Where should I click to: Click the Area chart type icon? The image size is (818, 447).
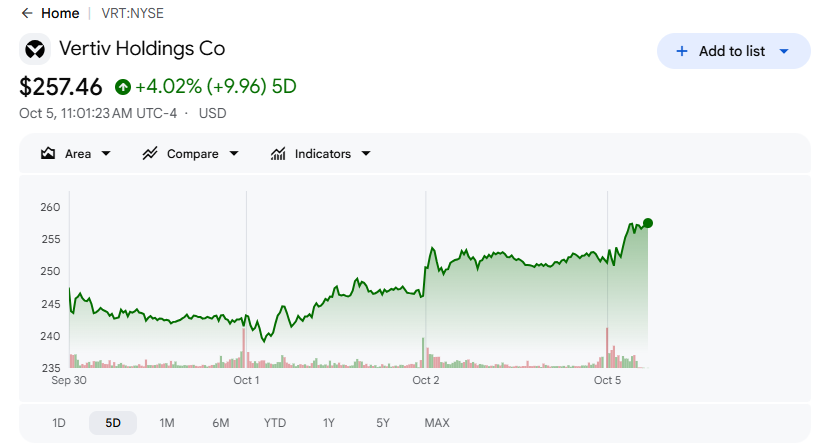pyautogui.click(x=48, y=153)
